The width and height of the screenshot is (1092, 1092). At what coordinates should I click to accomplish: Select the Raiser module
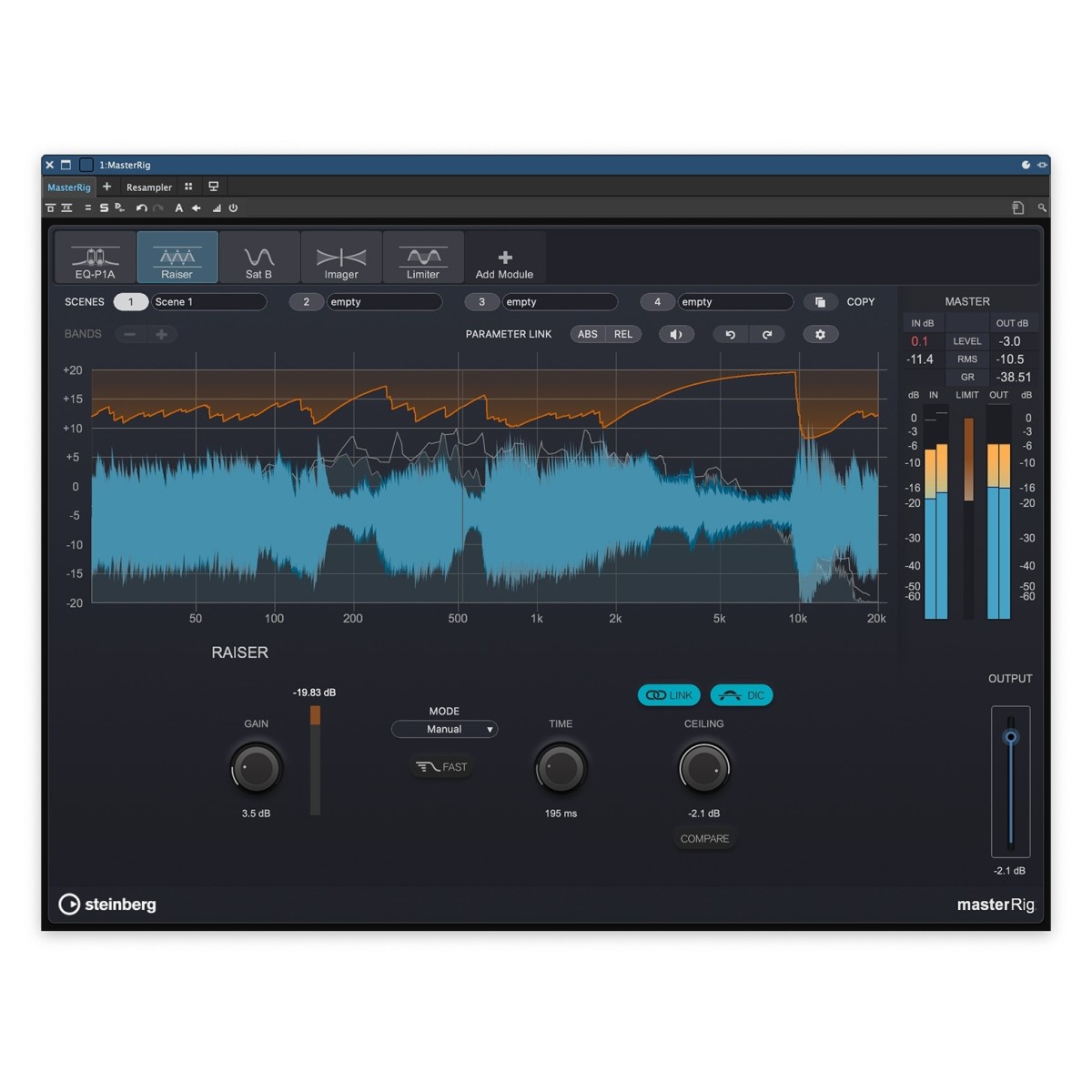[x=177, y=258]
